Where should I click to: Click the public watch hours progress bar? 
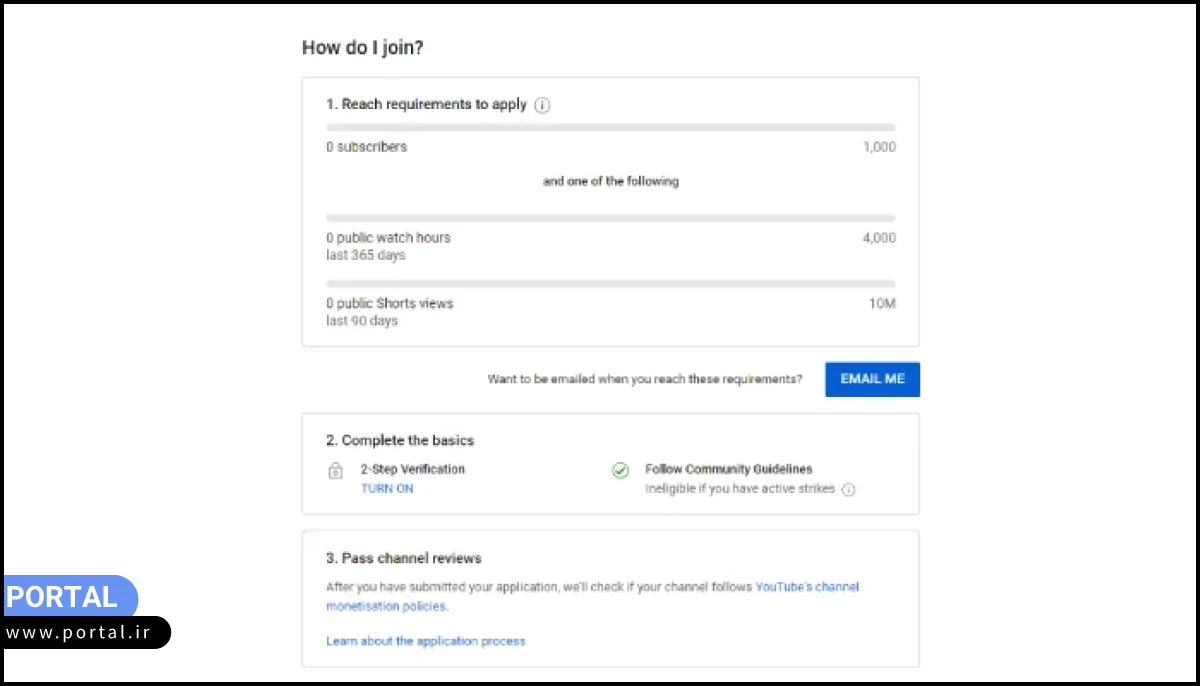610,218
